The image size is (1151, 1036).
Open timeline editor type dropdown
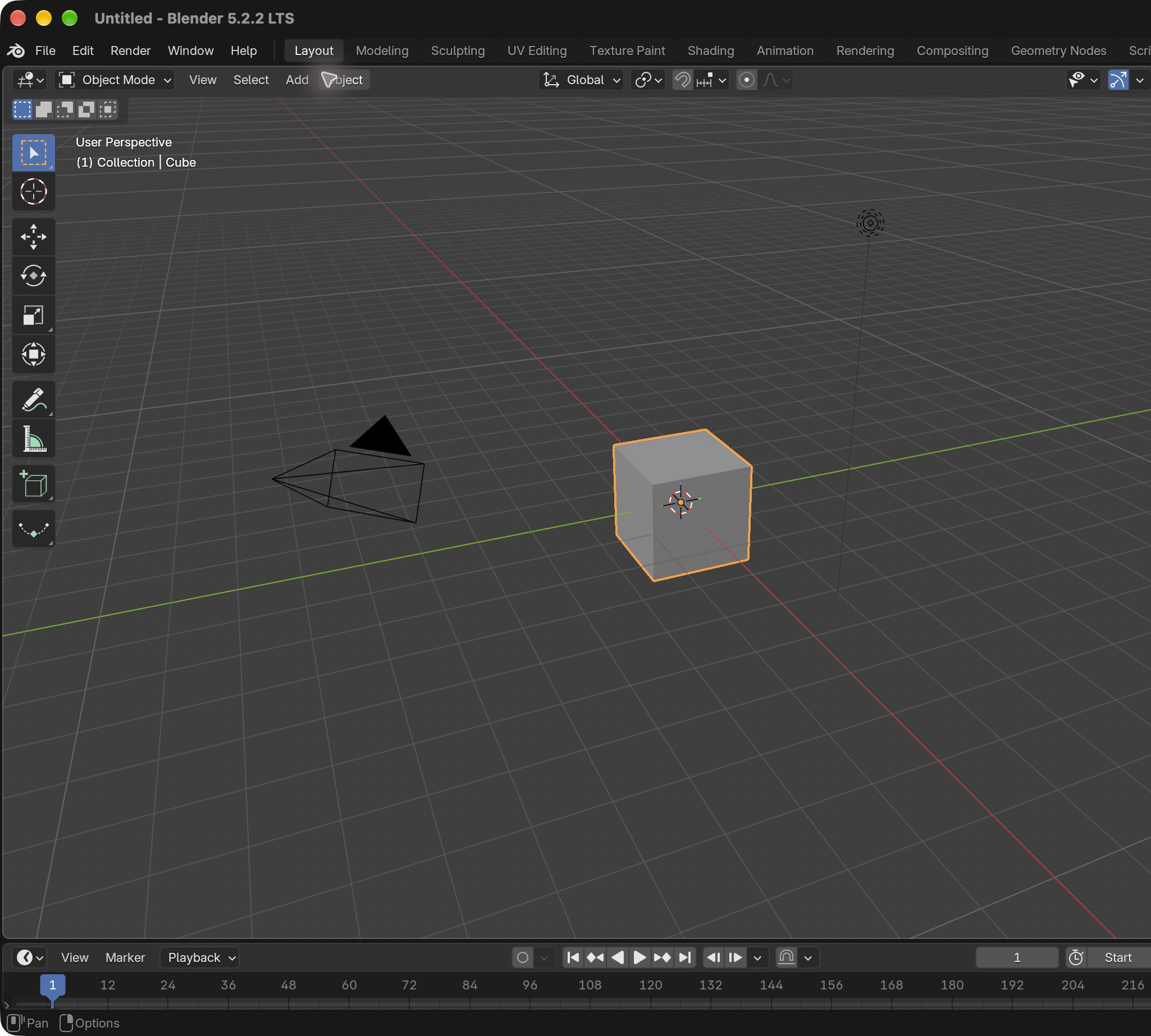29,957
